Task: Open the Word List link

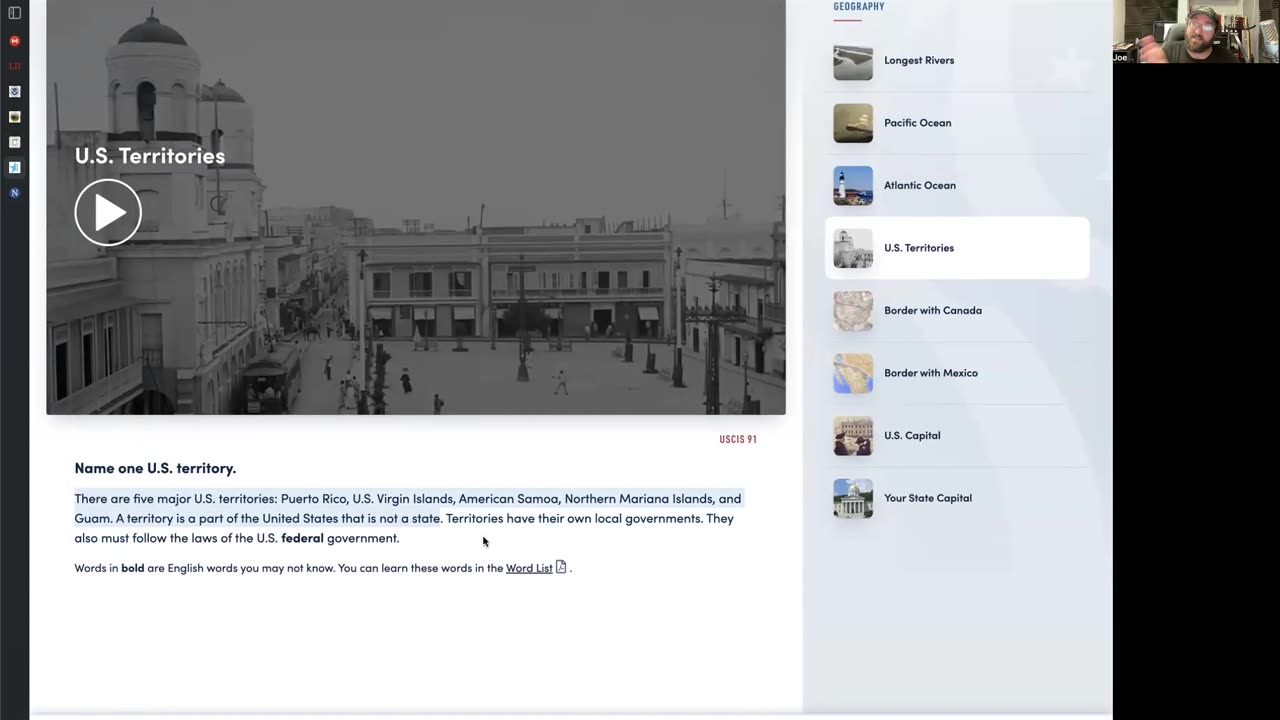Action: [529, 568]
